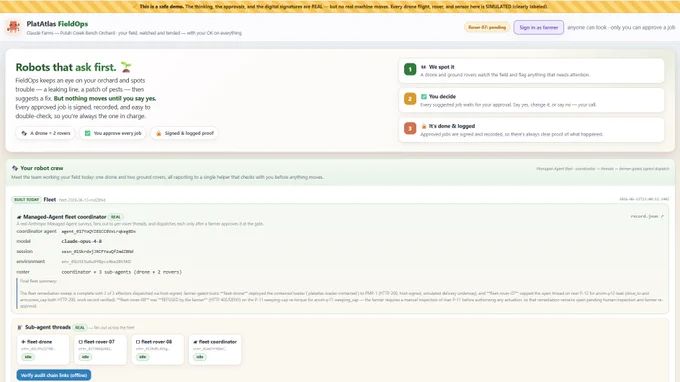Screen dimensions: 680x382
Task: Click the idle badge in fleet rover 07 card
Action: [x=85, y=357]
